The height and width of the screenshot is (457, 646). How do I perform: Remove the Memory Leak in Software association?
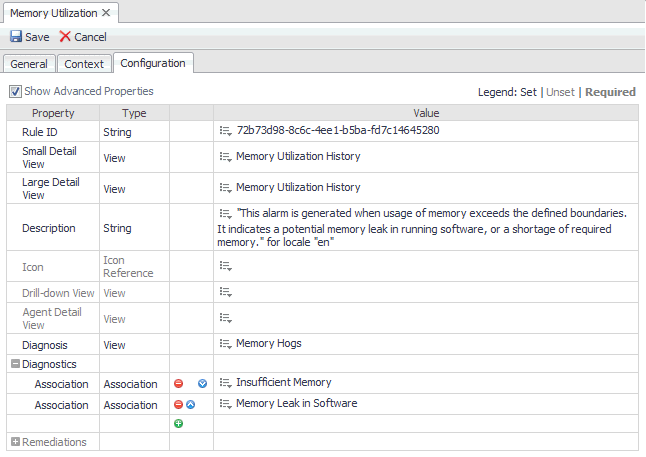(179, 404)
